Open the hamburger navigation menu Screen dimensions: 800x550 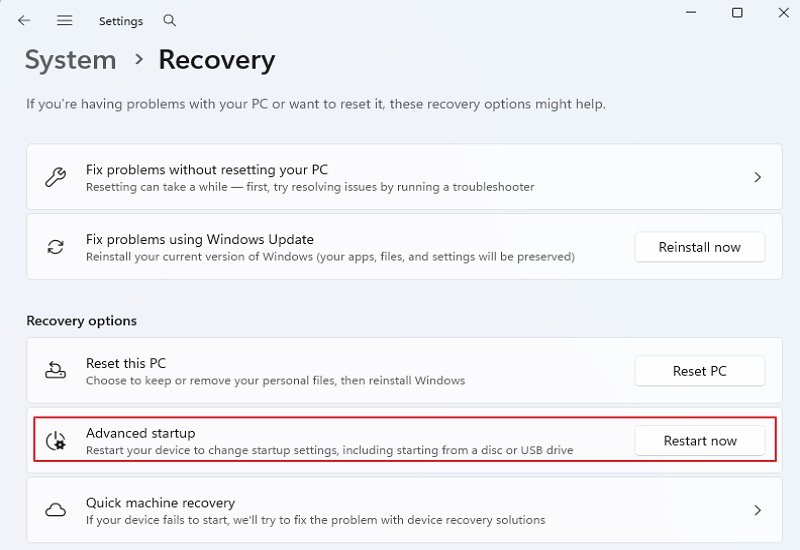point(65,20)
